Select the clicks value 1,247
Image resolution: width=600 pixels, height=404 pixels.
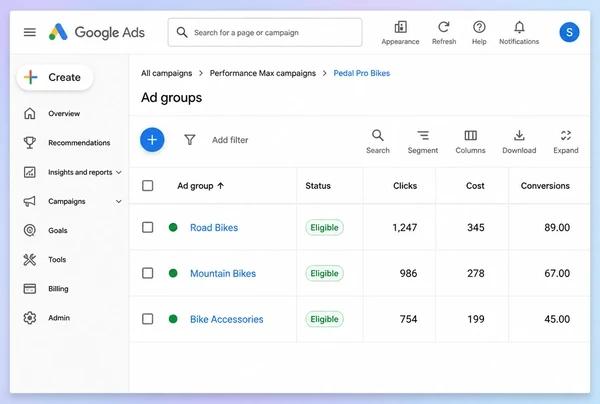404,228
